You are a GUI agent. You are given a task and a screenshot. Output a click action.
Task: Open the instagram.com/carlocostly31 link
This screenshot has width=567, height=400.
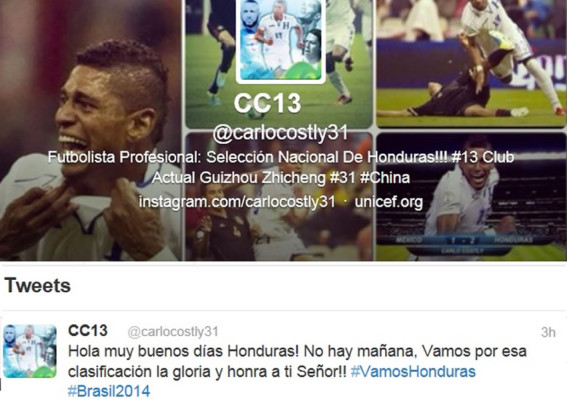point(237,202)
